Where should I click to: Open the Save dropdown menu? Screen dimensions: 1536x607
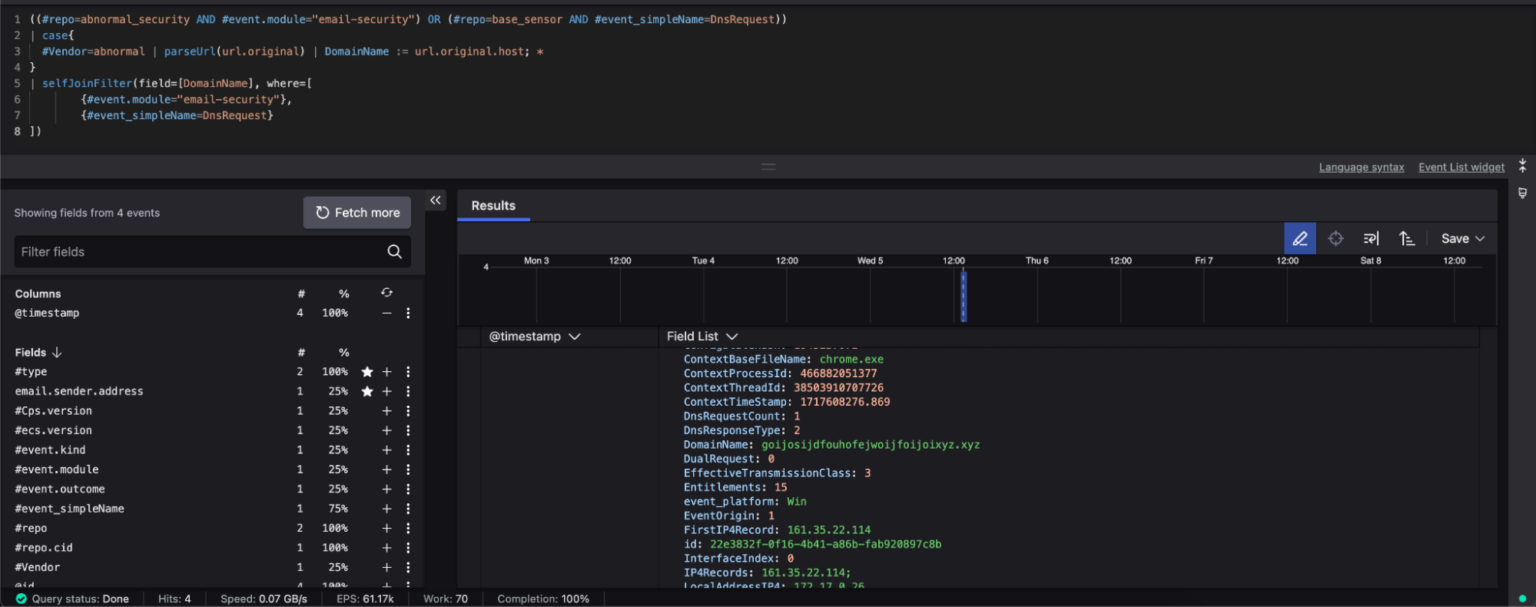pyautogui.click(x=1462, y=239)
